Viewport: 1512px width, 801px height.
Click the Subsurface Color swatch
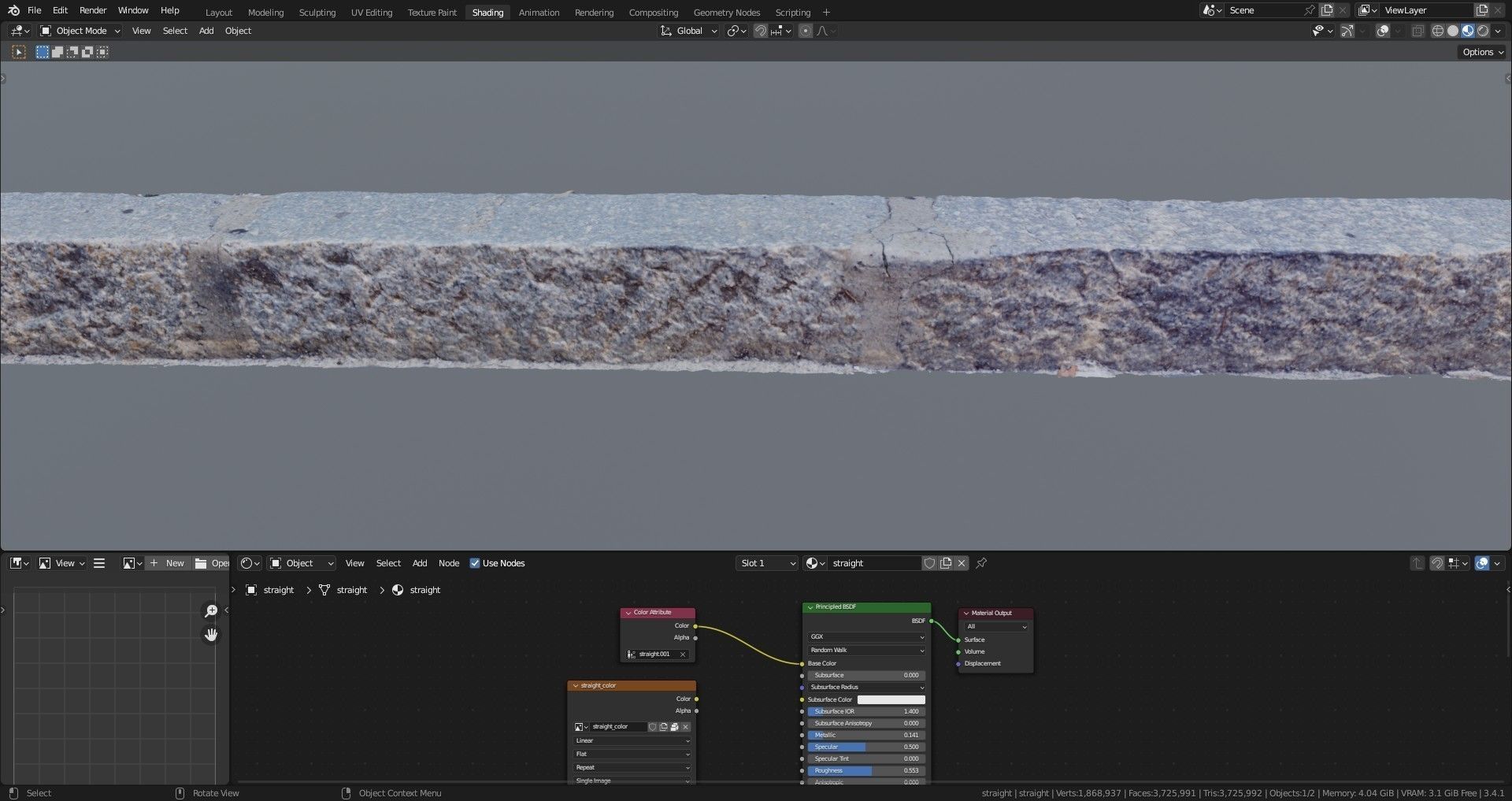click(x=891, y=699)
